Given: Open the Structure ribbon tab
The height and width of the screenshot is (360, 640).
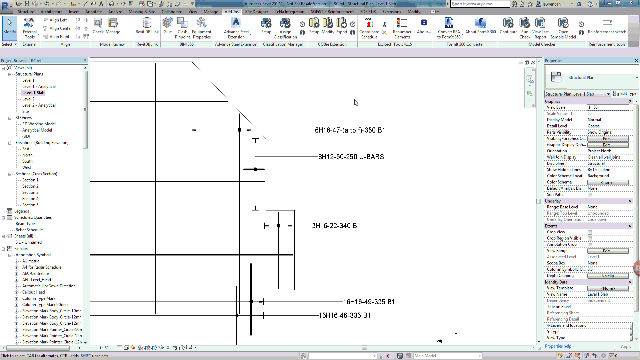Looking at the screenshot, I should click(26, 12).
